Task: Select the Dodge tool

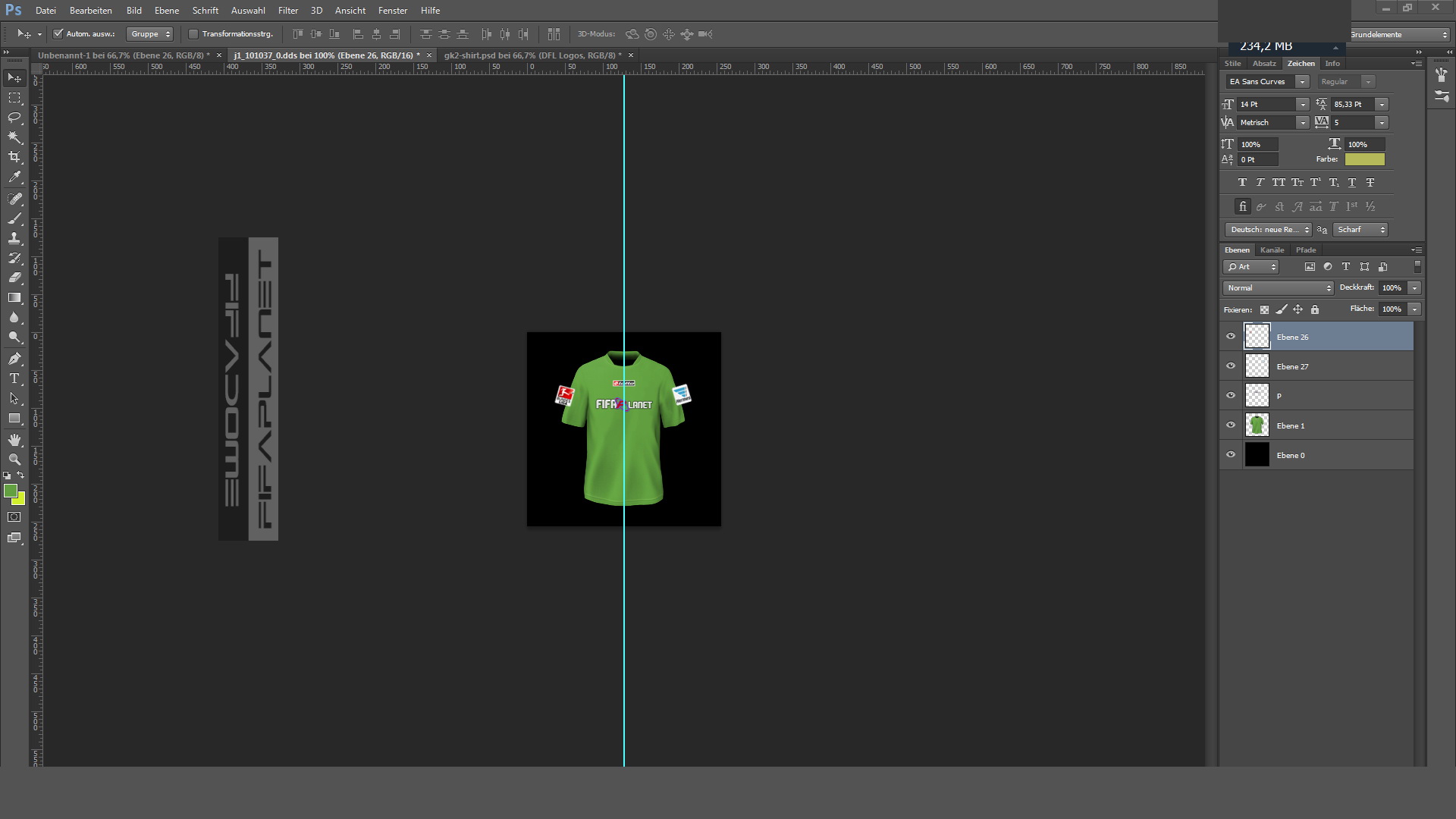Action: (x=14, y=337)
